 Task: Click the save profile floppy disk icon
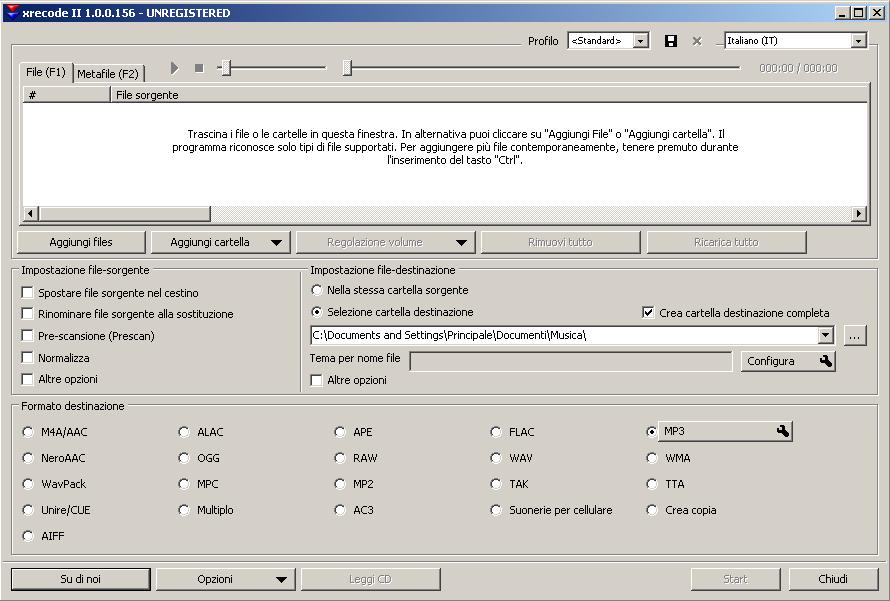click(x=671, y=41)
